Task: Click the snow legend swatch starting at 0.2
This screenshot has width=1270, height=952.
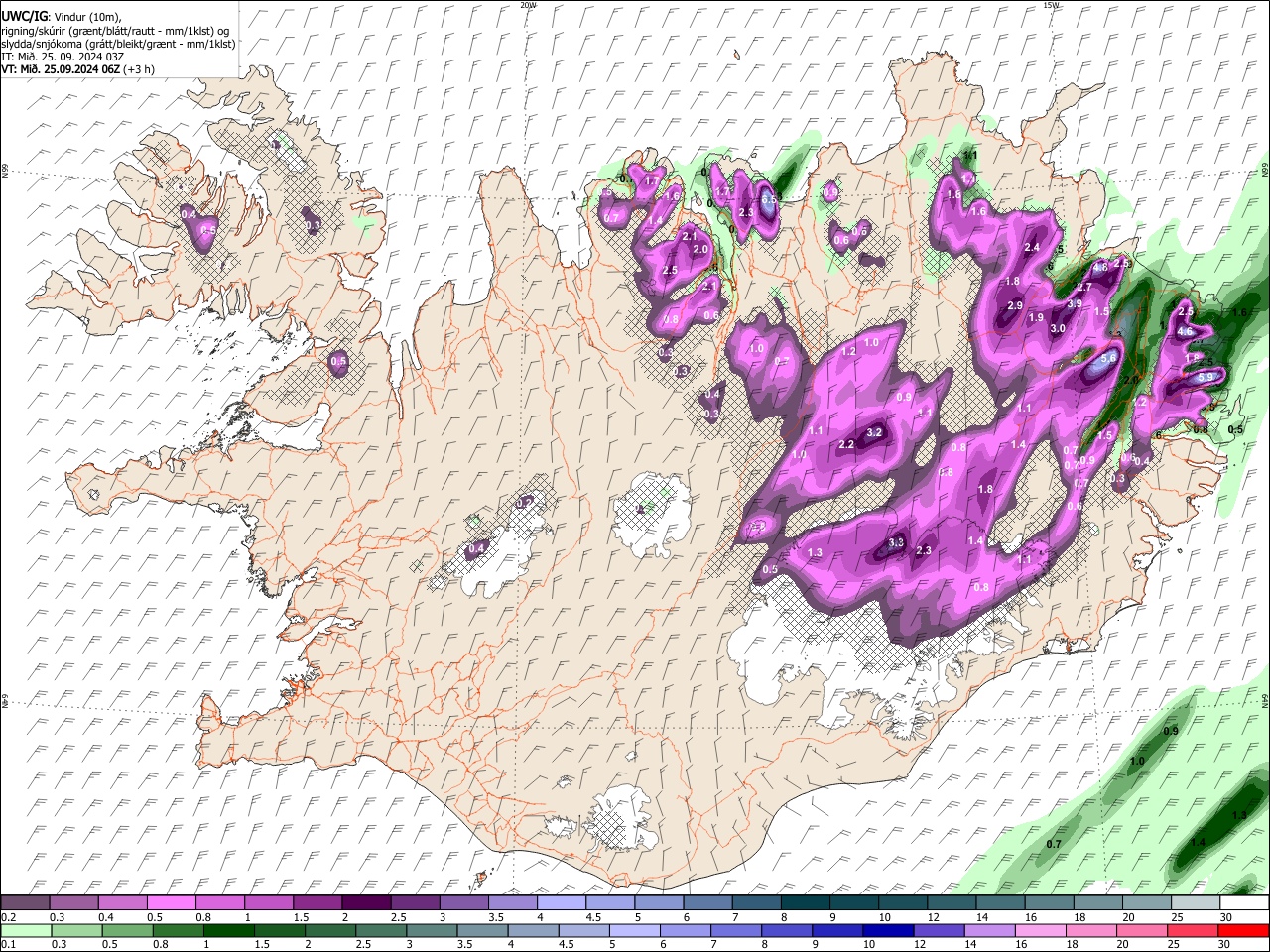Action: 26,903
